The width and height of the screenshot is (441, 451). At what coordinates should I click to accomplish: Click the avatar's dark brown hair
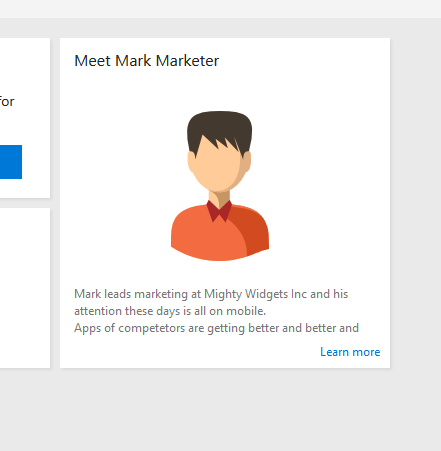coord(219,128)
